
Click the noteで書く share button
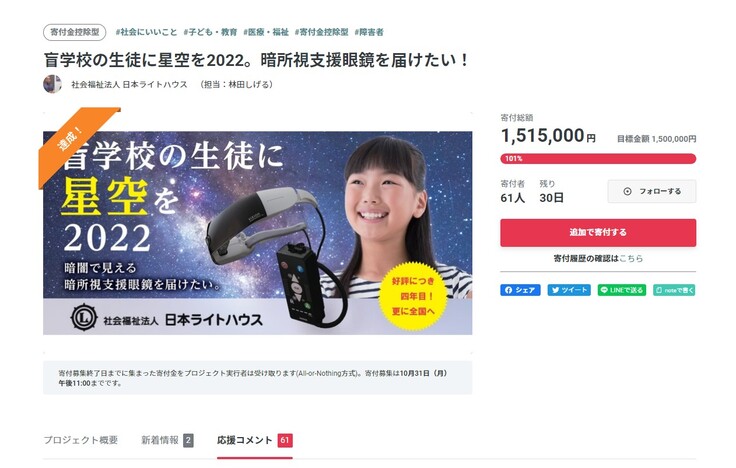point(674,290)
